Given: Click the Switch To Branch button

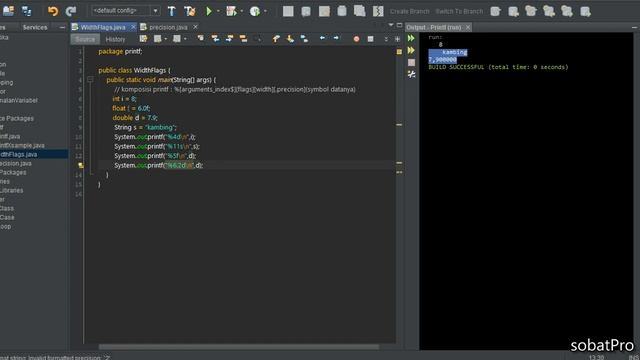Looking at the screenshot, I should tap(459, 11).
